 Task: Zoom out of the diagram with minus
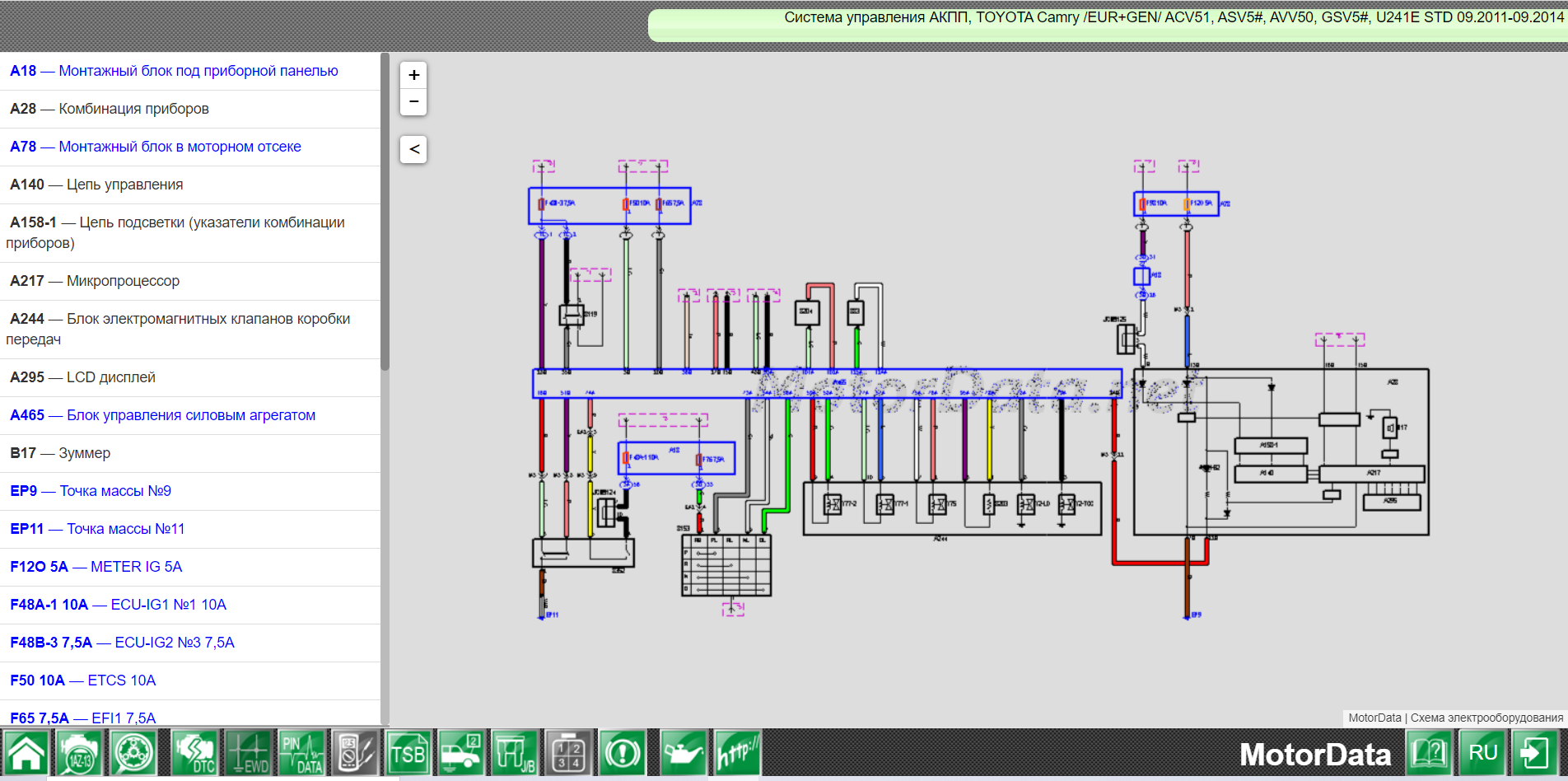(413, 101)
